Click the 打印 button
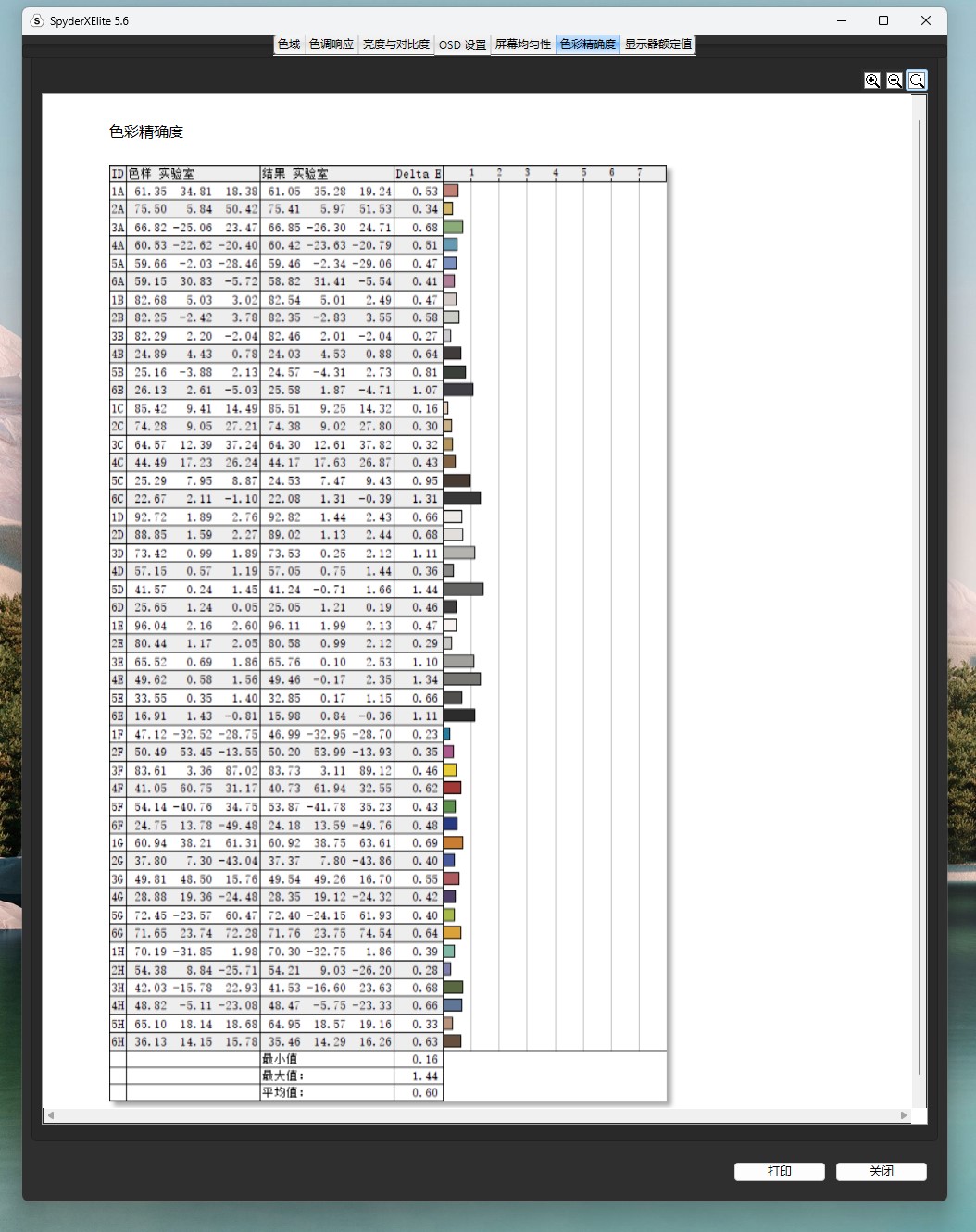This screenshot has height=1232, width=976. coord(780,1172)
